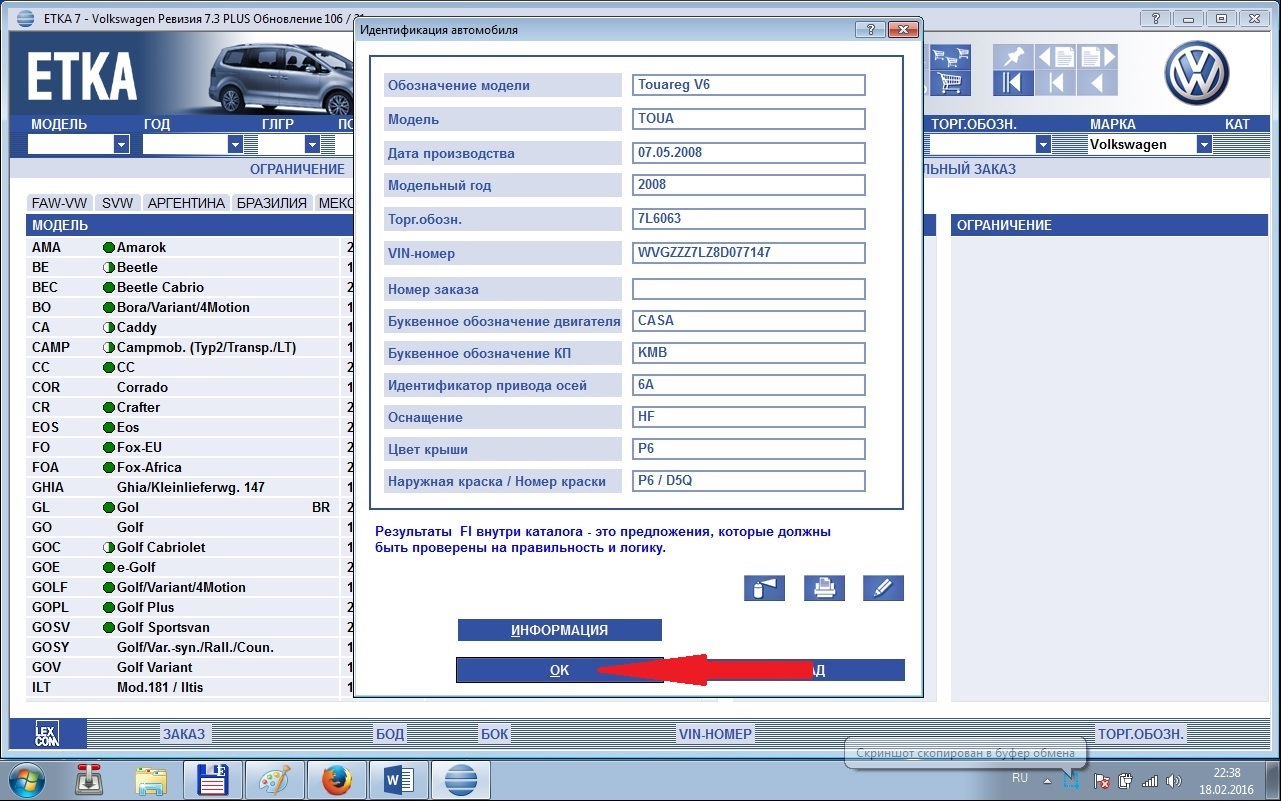Expand the ТОРГ.ОБОЗН. dropdown at top
Viewport: 1281px width, 801px height.
(1043, 144)
